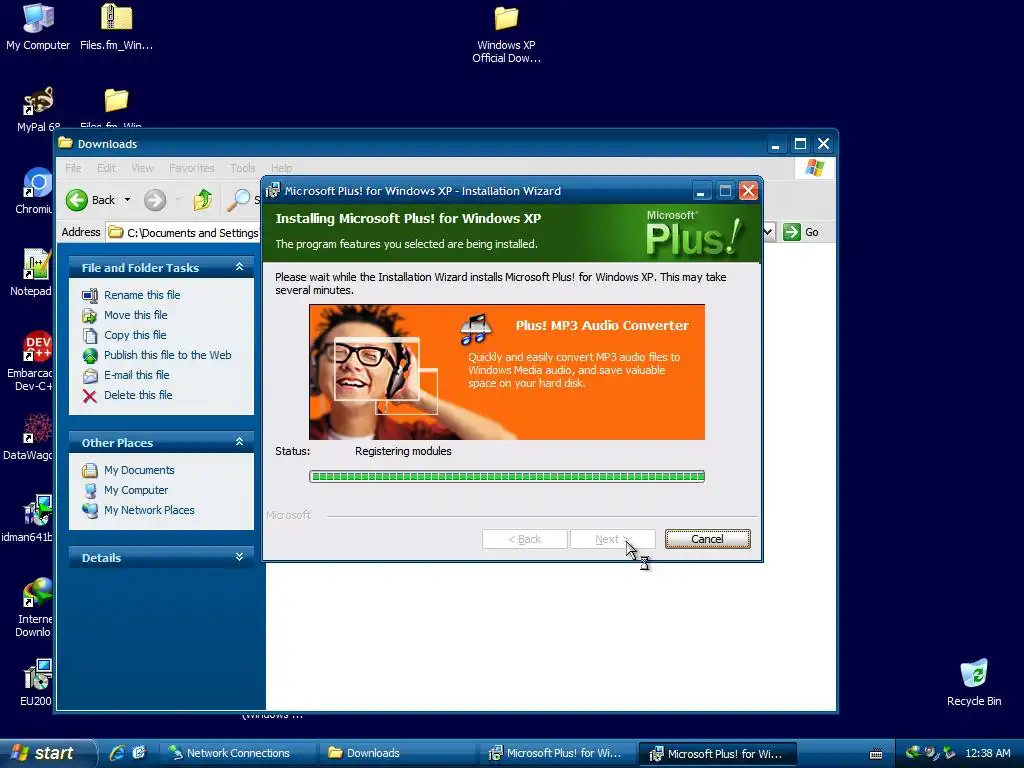The image size is (1024, 768).
Task: Click Downloads address path field
Action: coord(184,232)
